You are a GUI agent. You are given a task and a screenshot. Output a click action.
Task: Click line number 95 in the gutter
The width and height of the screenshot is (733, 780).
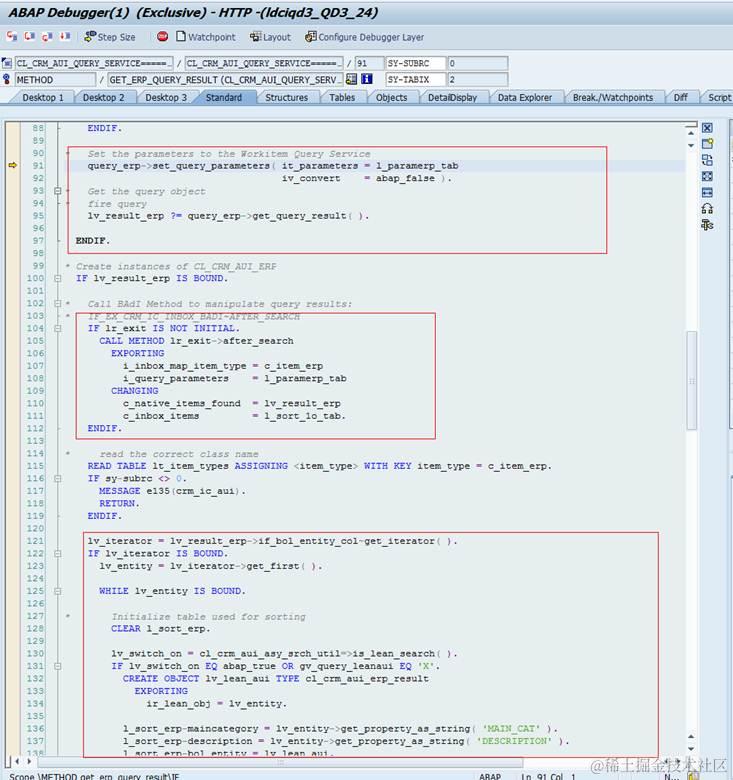point(38,215)
